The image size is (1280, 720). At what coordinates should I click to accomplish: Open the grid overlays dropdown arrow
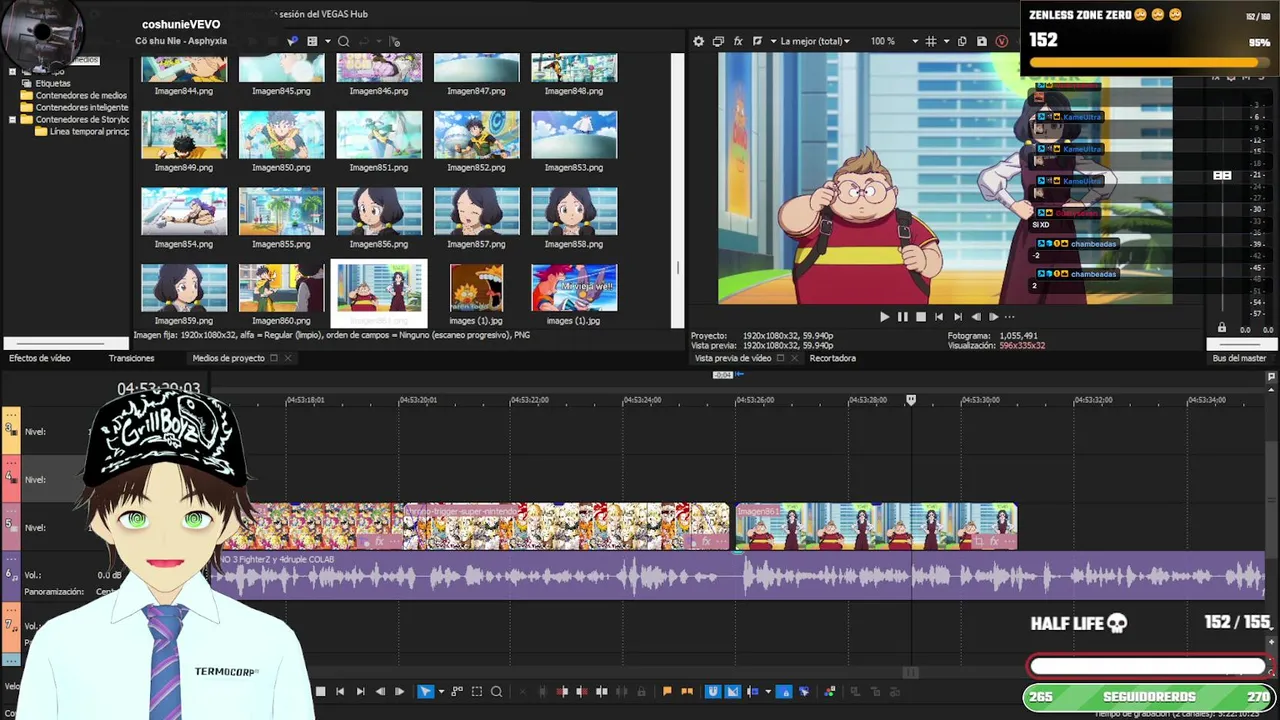[945, 41]
